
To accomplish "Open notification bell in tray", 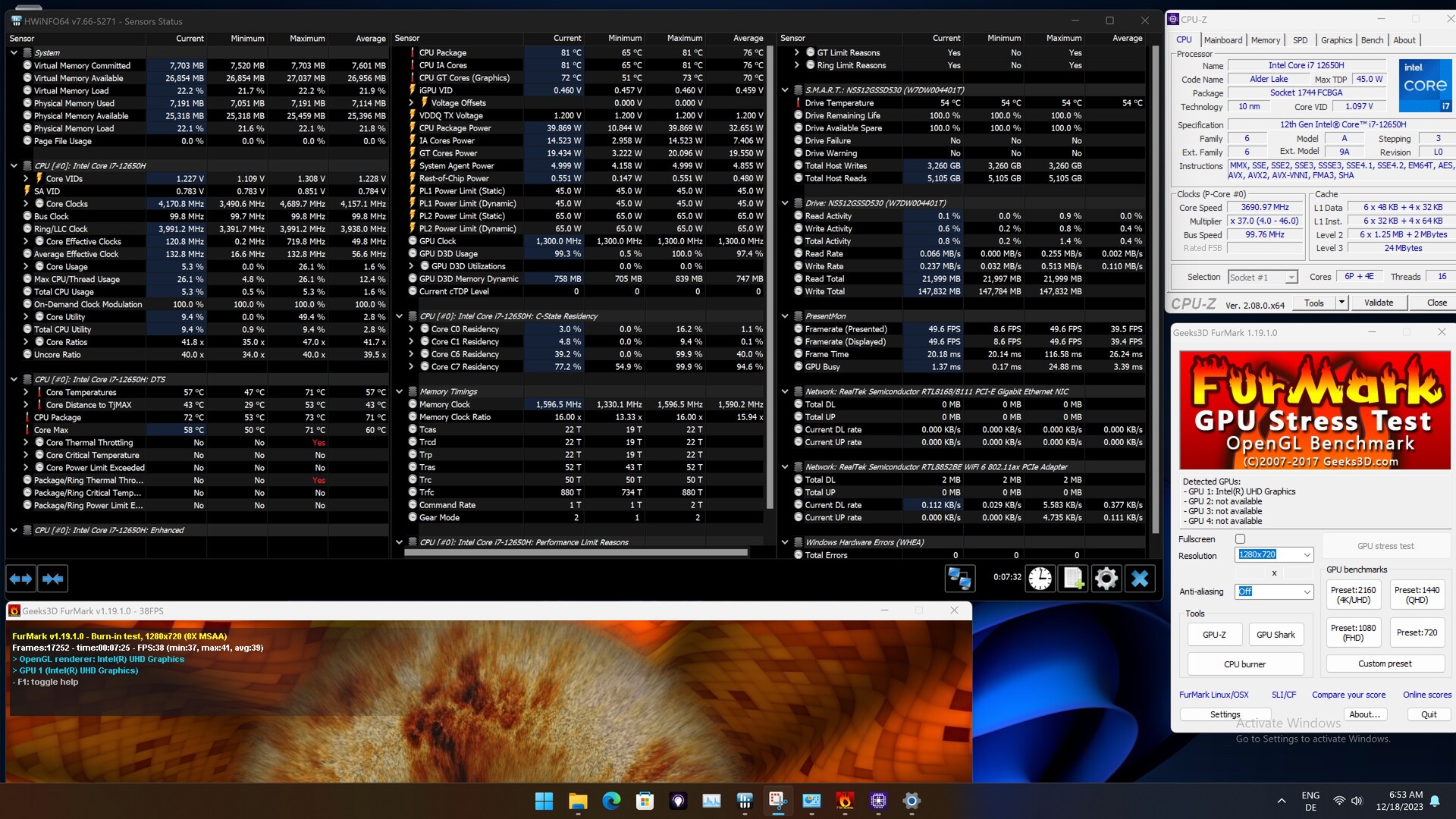I will click(1435, 801).
